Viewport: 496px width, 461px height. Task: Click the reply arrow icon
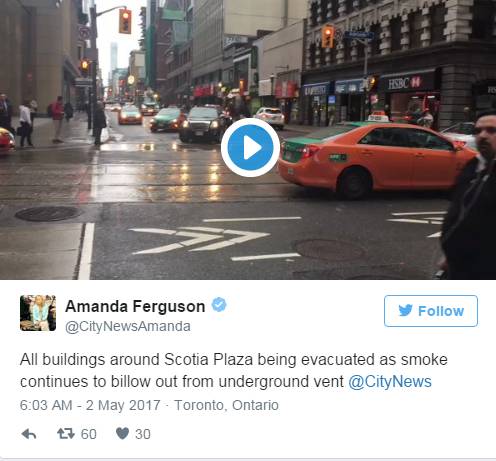tap(29, 434)
